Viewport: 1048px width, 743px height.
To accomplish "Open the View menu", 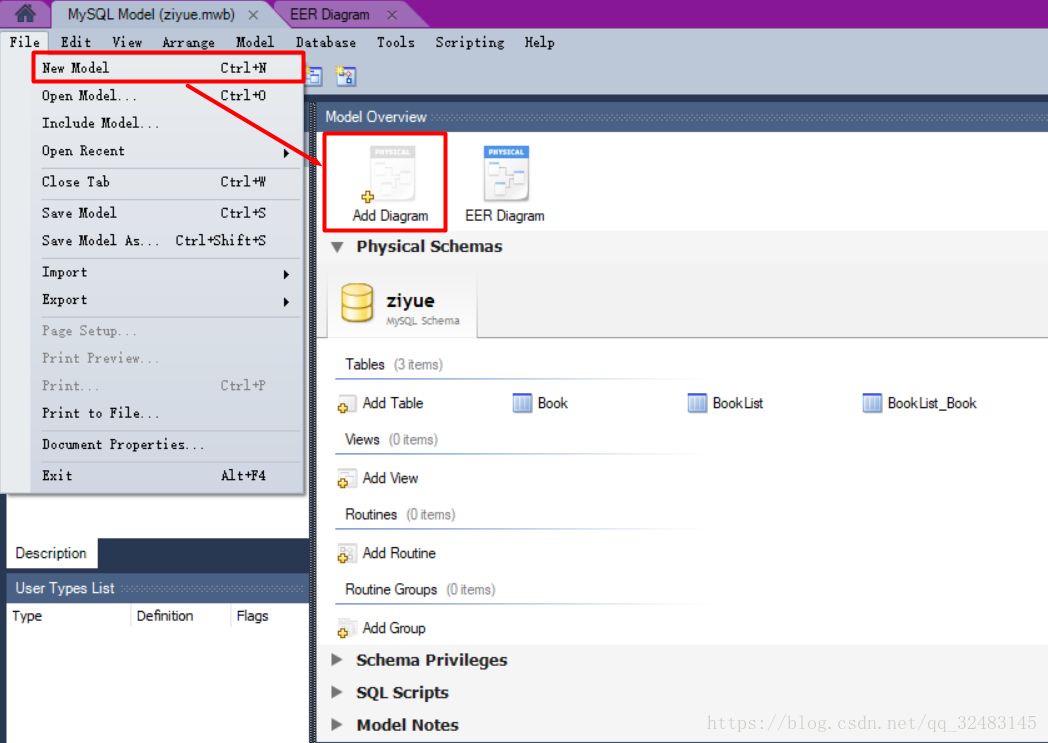I will pyautogui.click(x=127, y=42).
